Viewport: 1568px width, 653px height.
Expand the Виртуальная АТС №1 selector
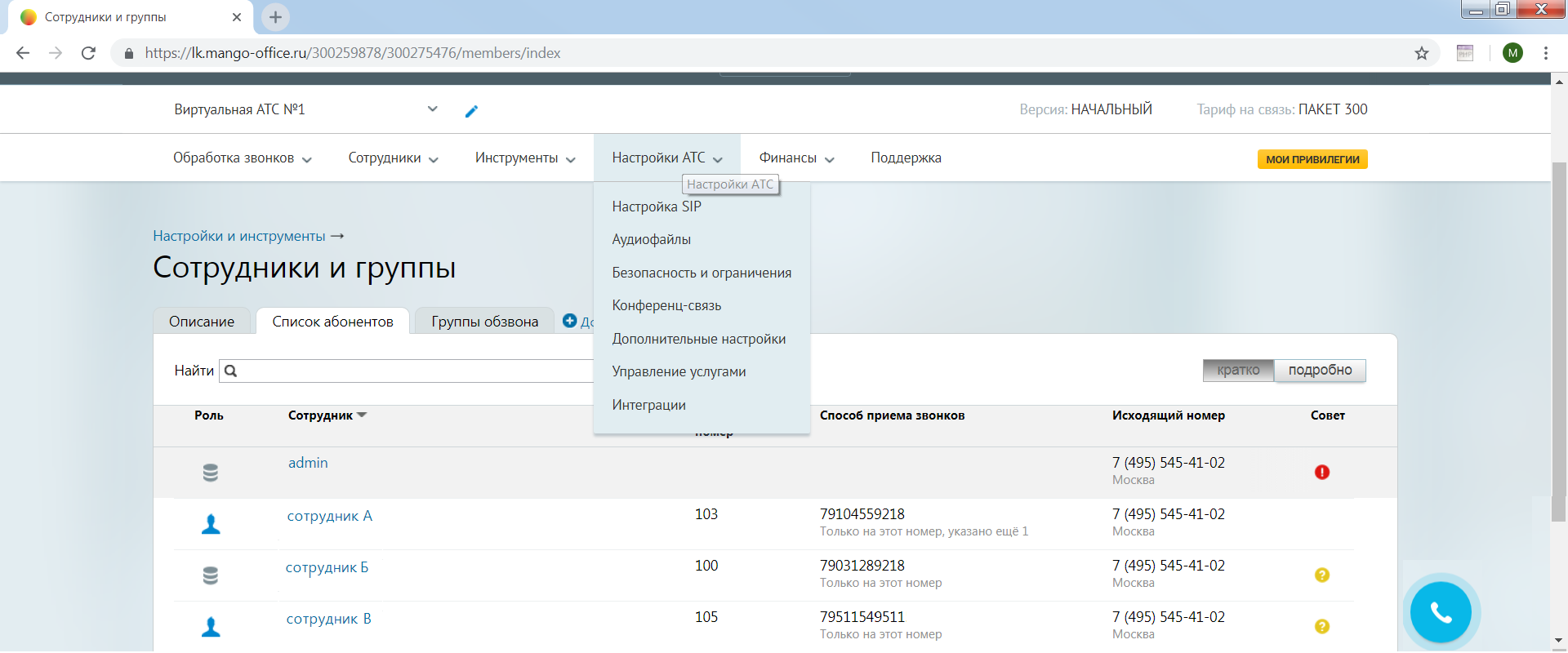pyautogui.click(x=432, y=109)
